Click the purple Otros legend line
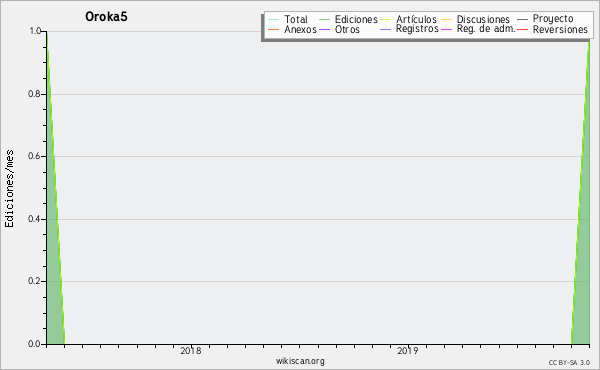This screenshot has width=600, height=370. tap(324, 29)
